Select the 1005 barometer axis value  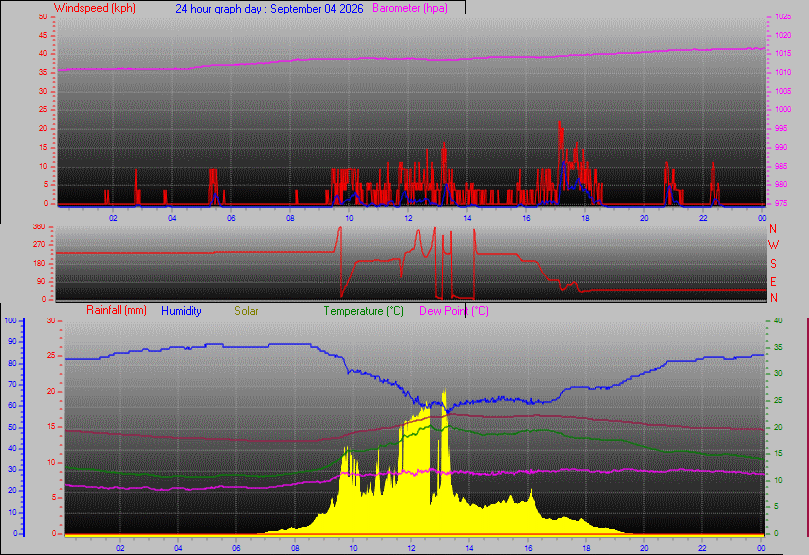point(783,91)
